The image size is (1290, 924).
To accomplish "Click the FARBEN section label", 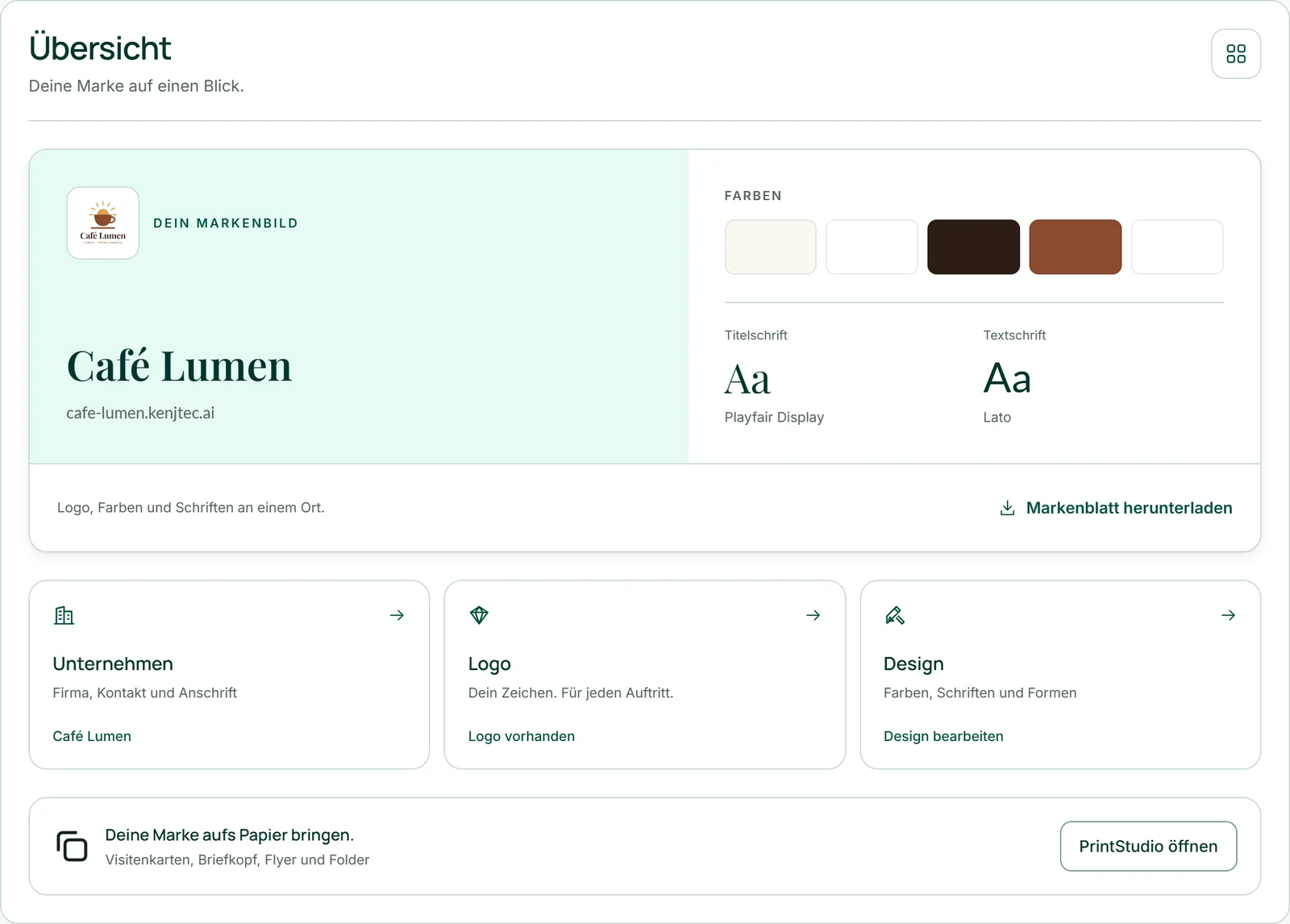I will (x=753, y=196).
